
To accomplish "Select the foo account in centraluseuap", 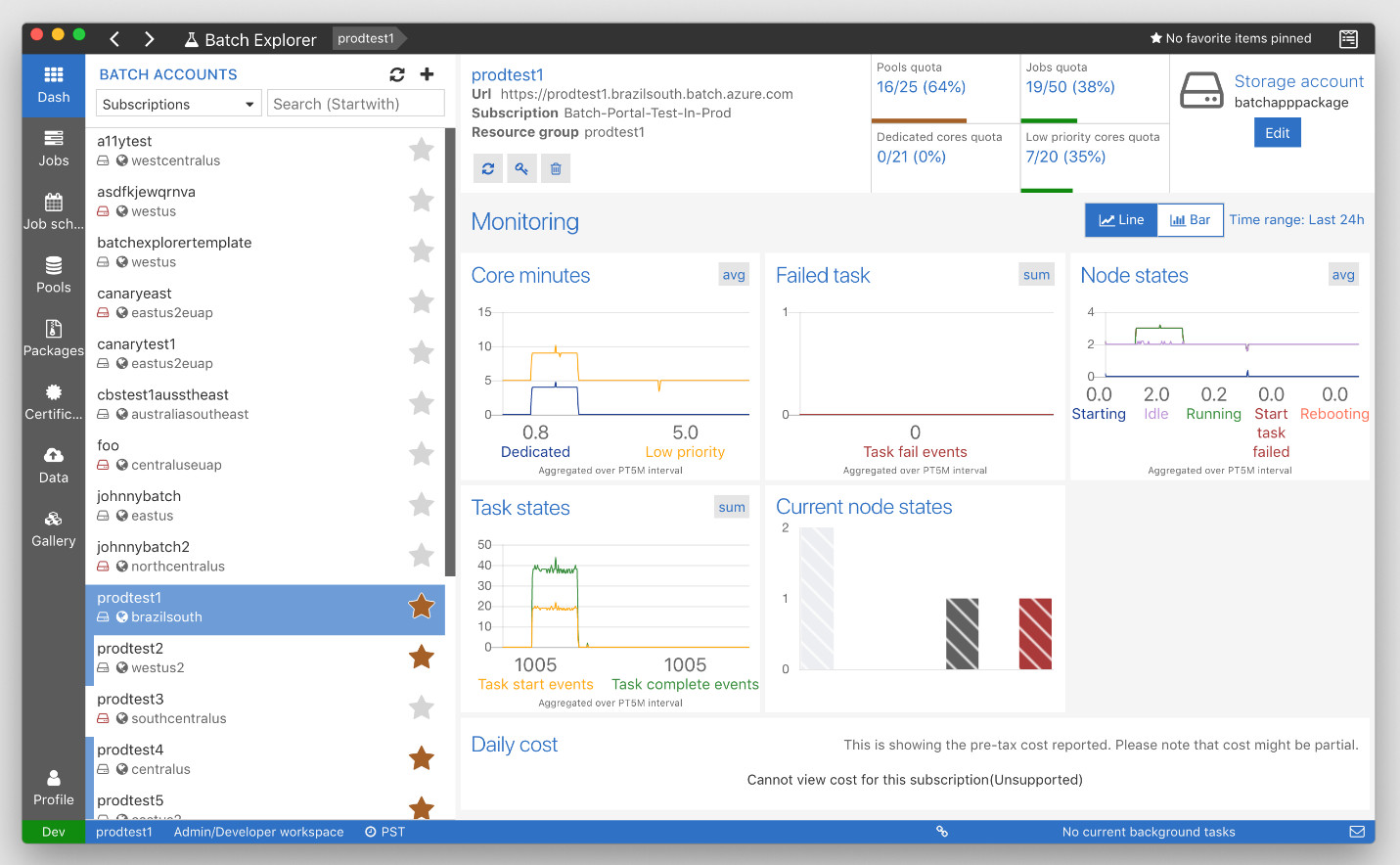I will click(265, 454).
